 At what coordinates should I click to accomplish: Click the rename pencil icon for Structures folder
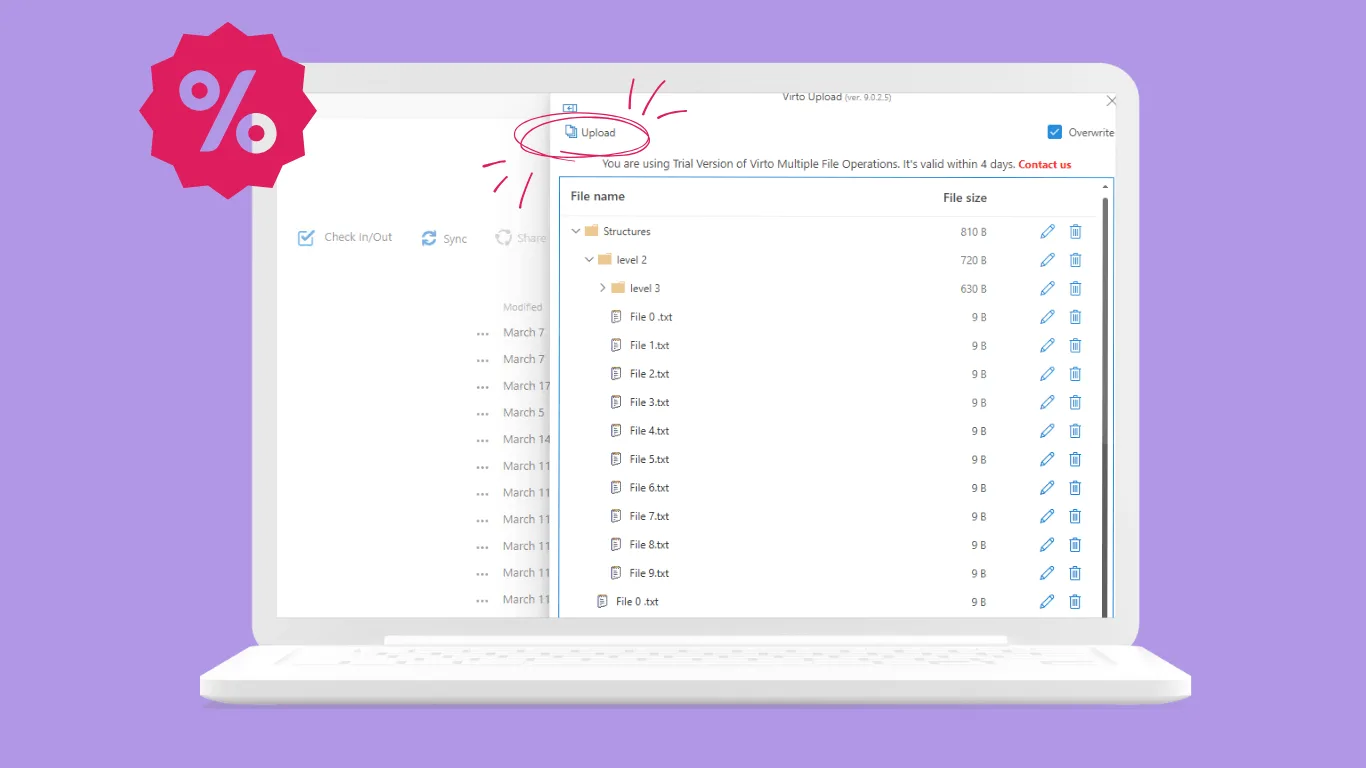[x=1047, y=231]
